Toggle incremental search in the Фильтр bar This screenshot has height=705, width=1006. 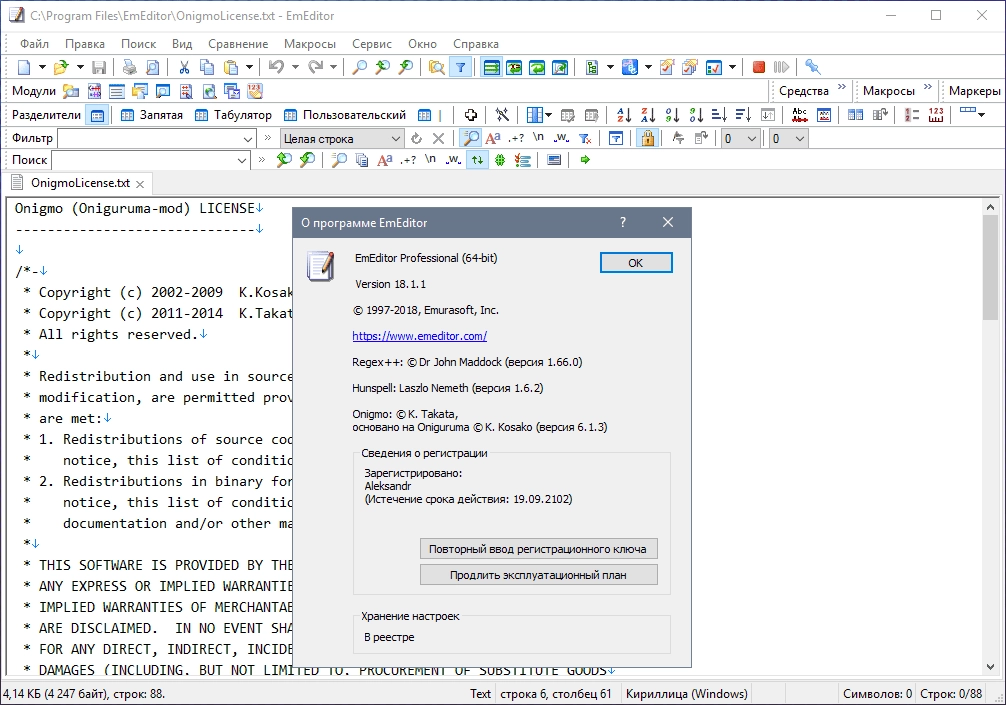click(x=470, y=138)
